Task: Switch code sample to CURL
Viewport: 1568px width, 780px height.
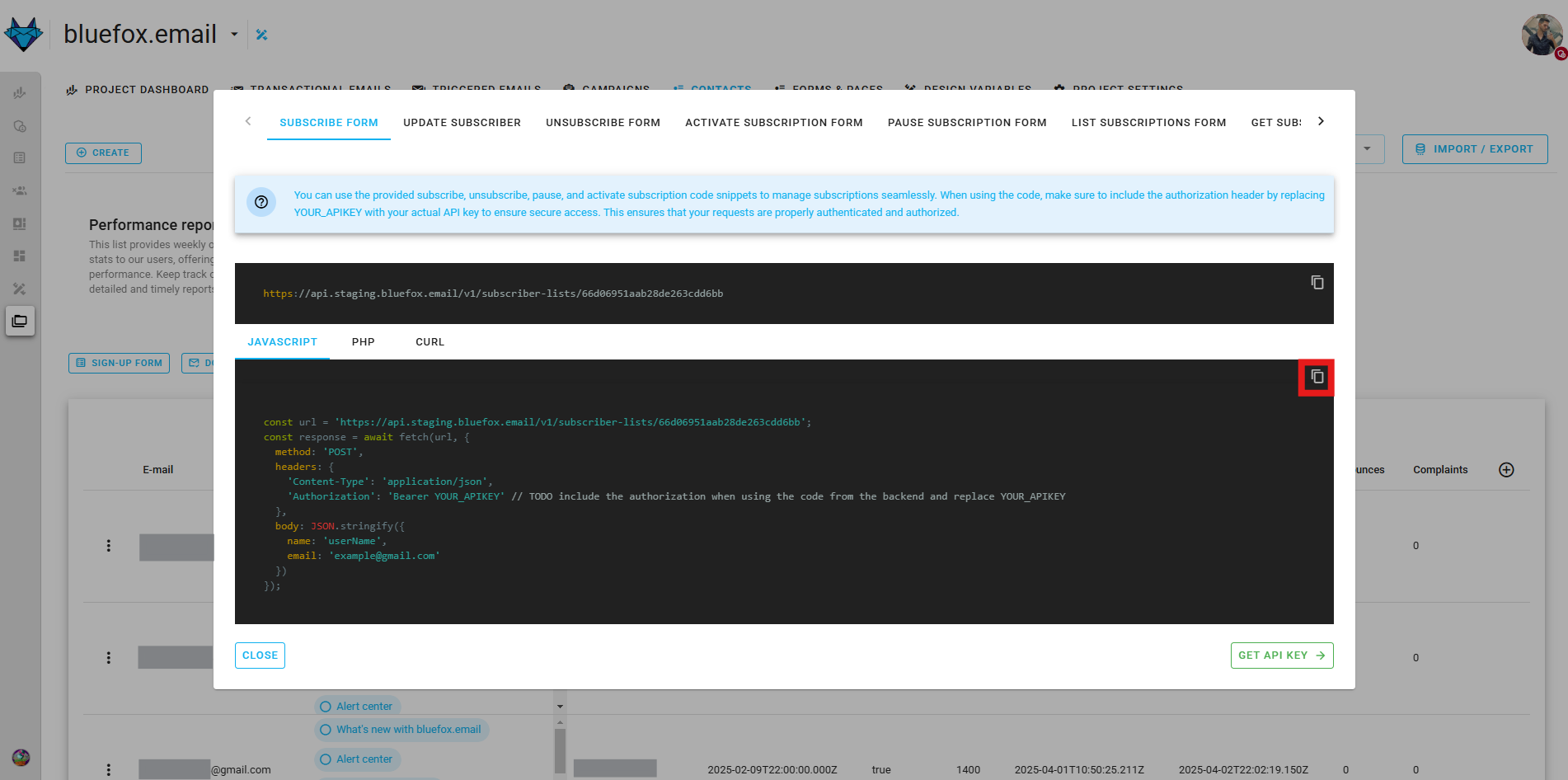Action: coord(430,342)
